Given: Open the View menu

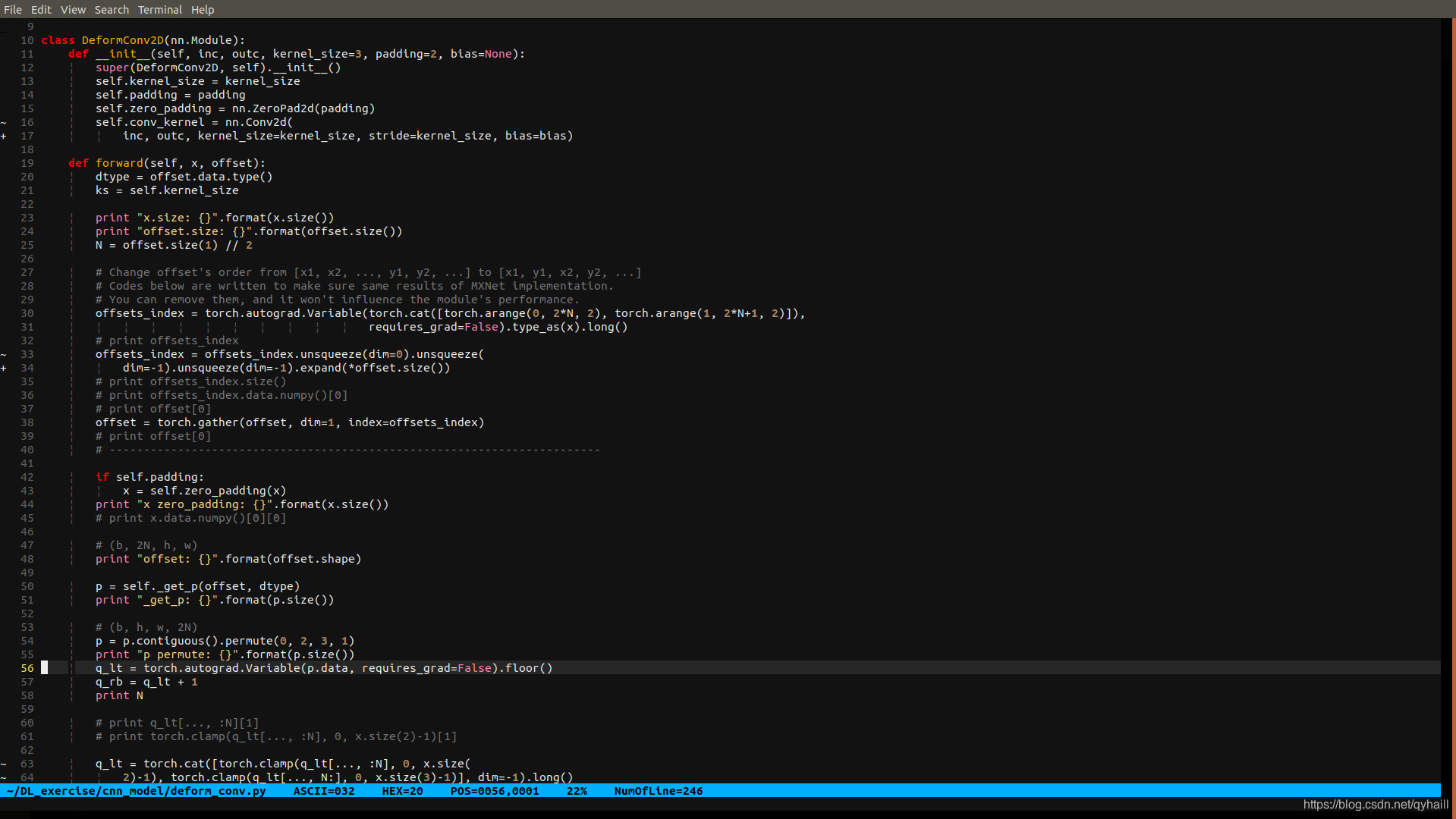Looking at the screenshot, I should [73, 9].
